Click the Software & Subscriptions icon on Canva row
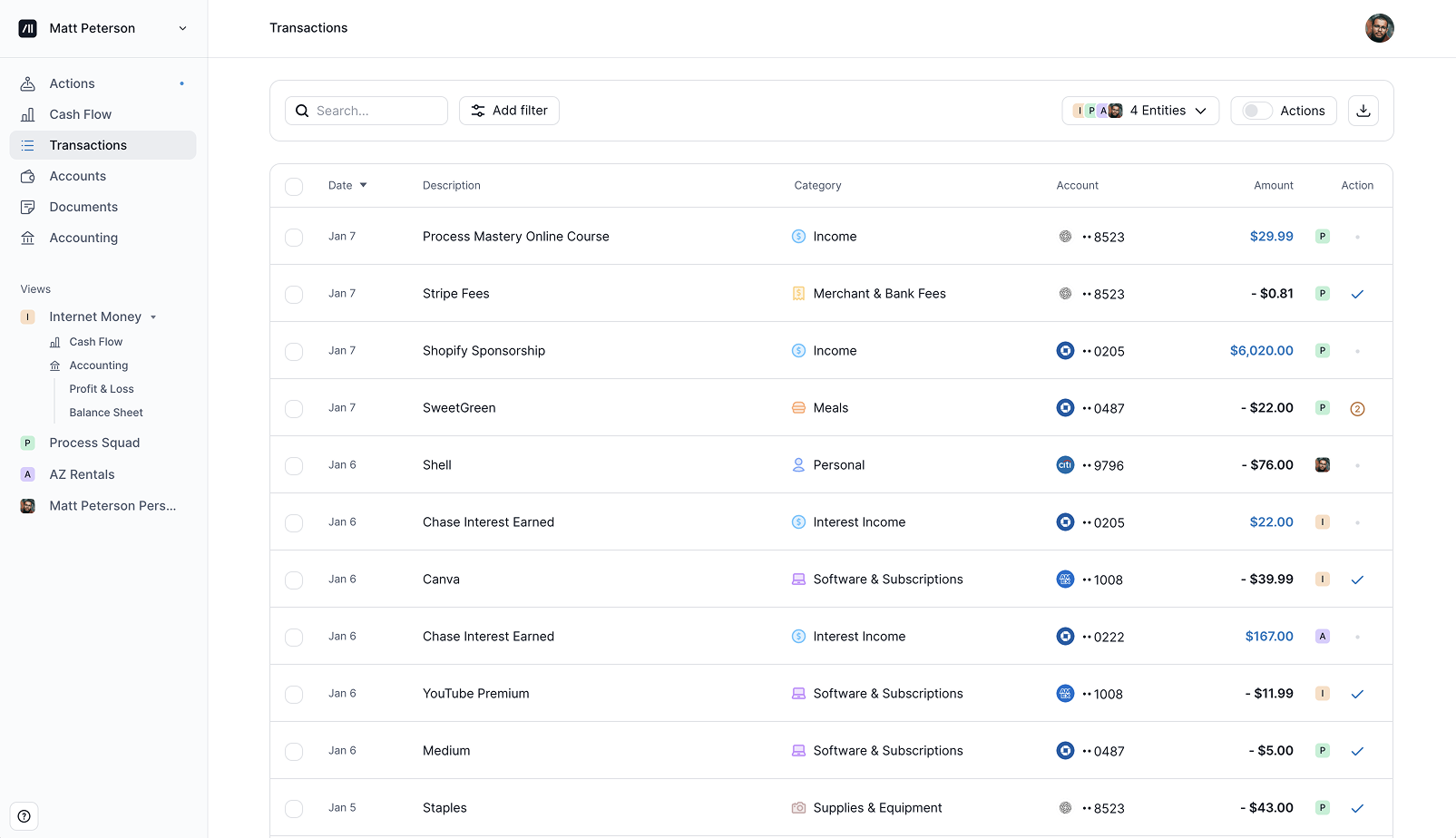Screen dimensions: 1456x838 pos(798,579)
